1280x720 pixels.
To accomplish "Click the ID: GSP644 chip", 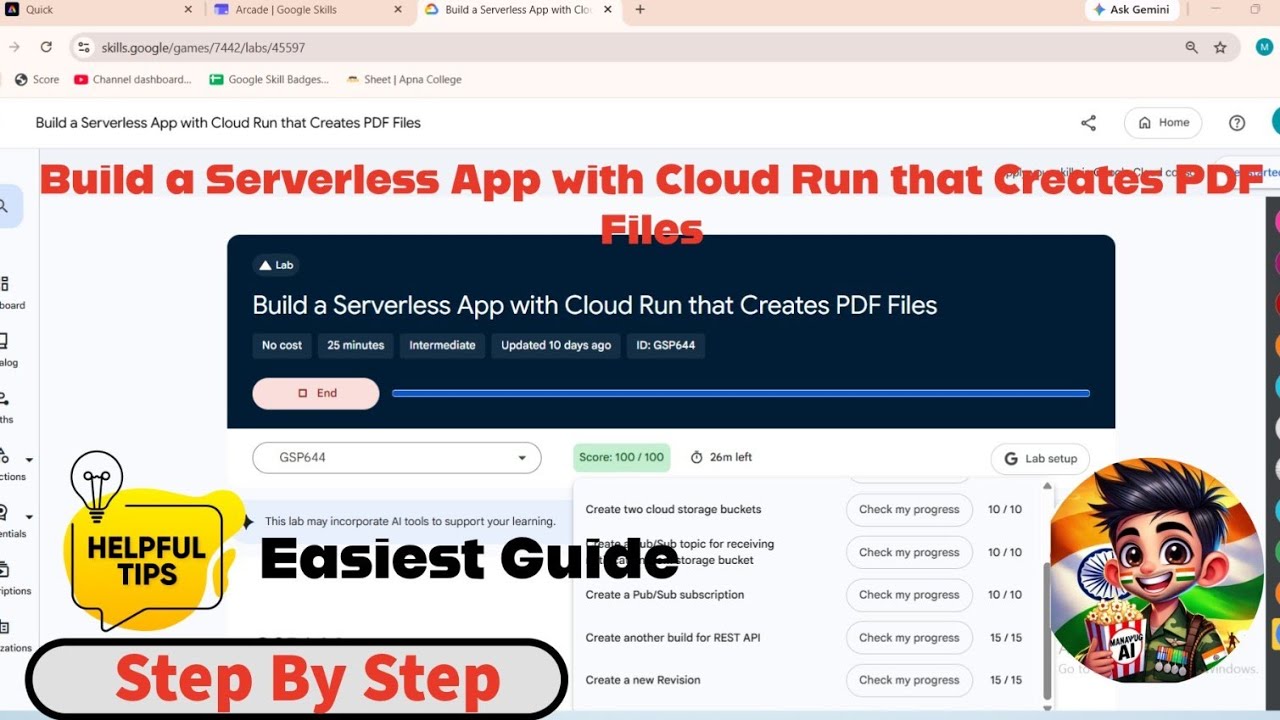I will tap(666, 345).
